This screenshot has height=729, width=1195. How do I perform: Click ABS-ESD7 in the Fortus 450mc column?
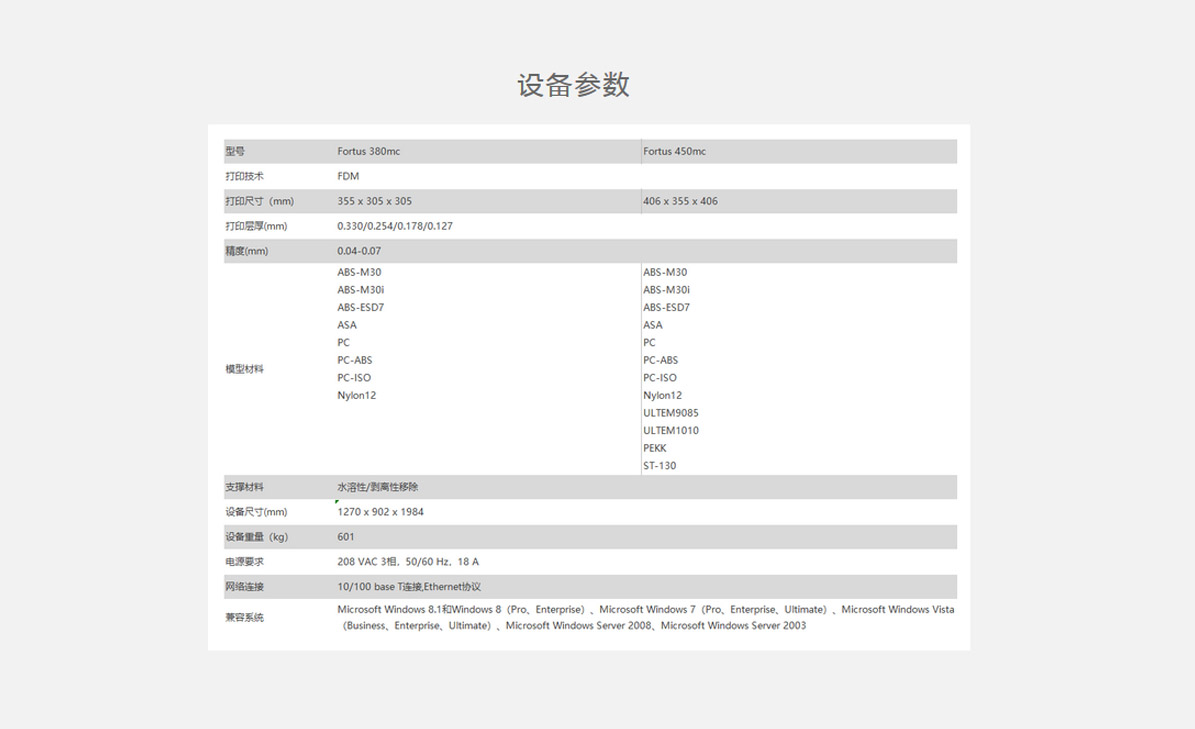click(x=666, y=307)
